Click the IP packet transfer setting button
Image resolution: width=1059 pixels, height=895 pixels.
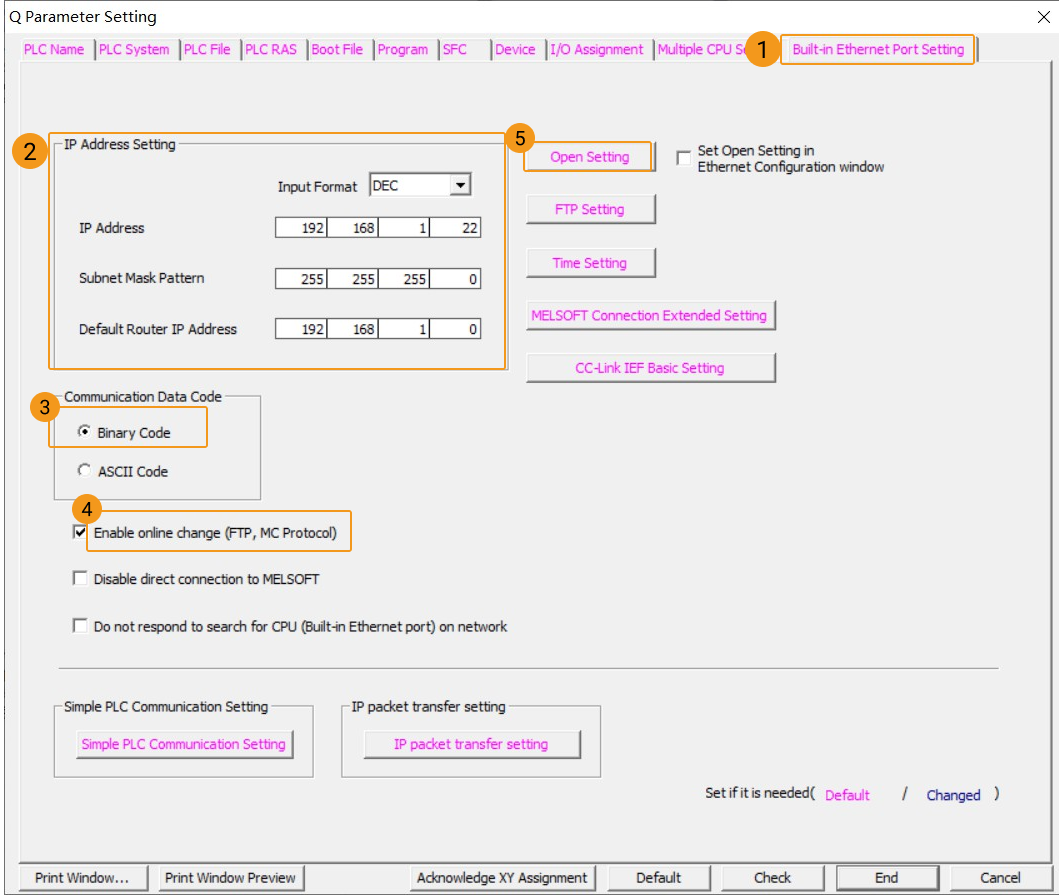pyautogui.click(x=470, y=744)
